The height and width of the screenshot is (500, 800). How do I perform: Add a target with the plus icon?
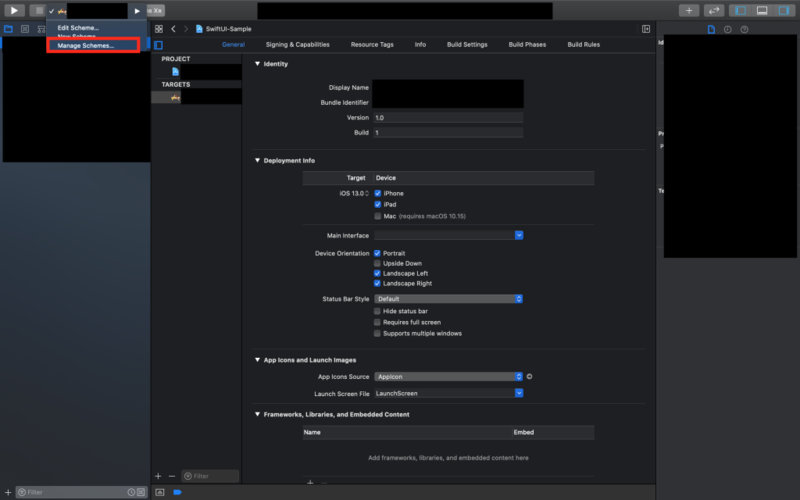(x=158, y=476)
